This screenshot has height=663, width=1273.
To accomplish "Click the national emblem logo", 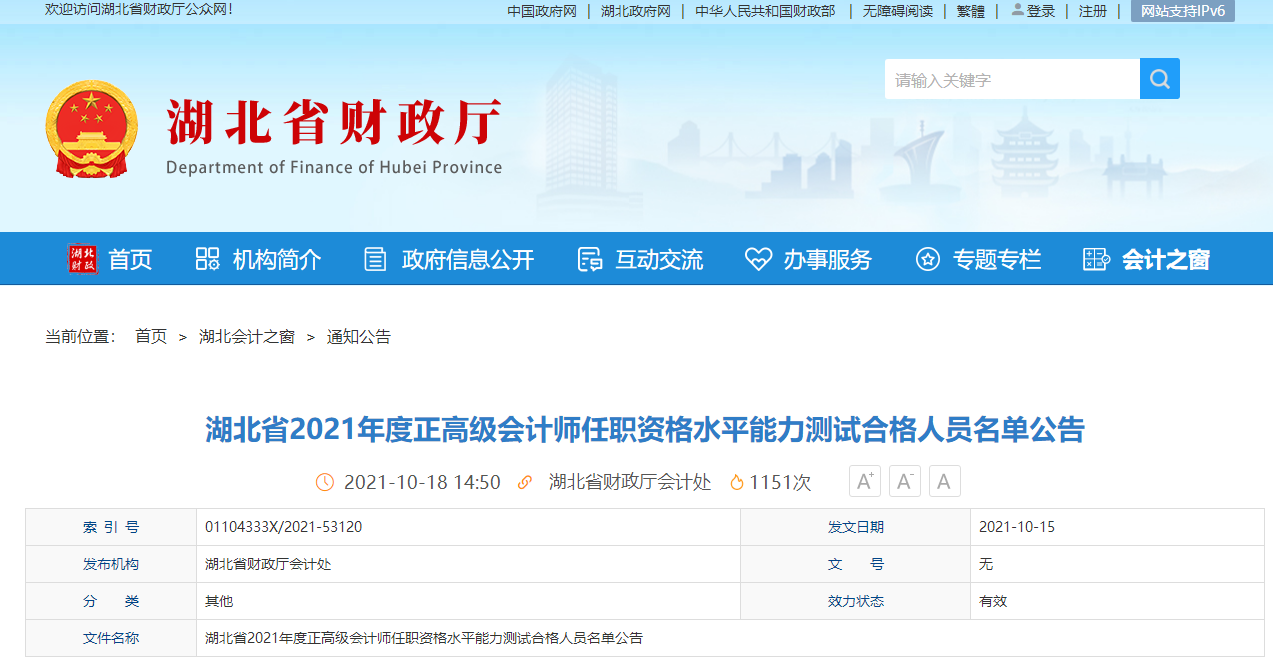I will click(x=91, y=128).
